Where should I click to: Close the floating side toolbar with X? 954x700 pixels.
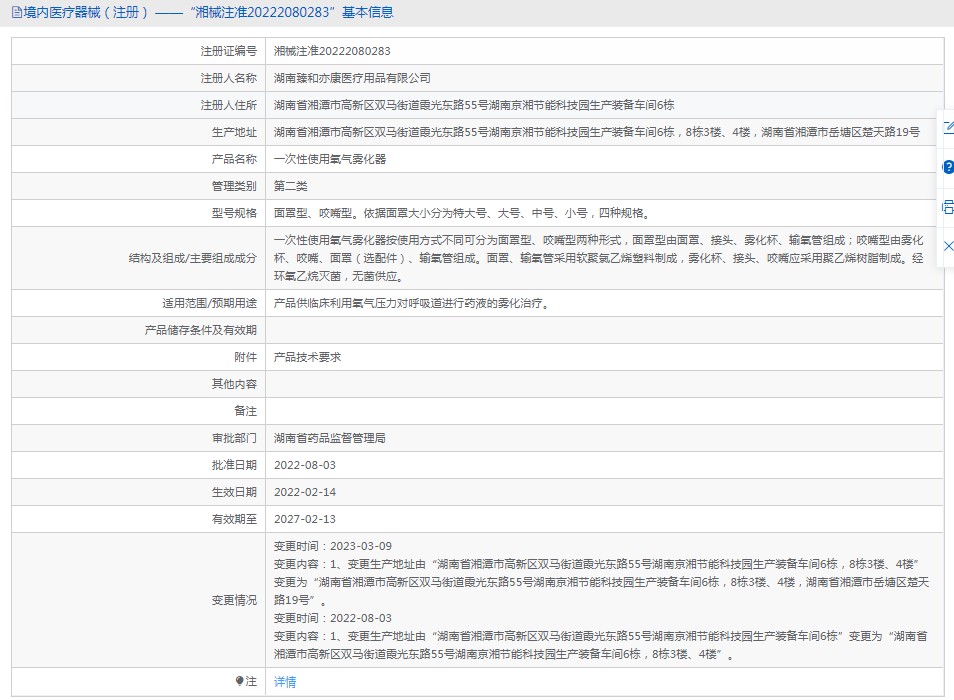(947, 246)
